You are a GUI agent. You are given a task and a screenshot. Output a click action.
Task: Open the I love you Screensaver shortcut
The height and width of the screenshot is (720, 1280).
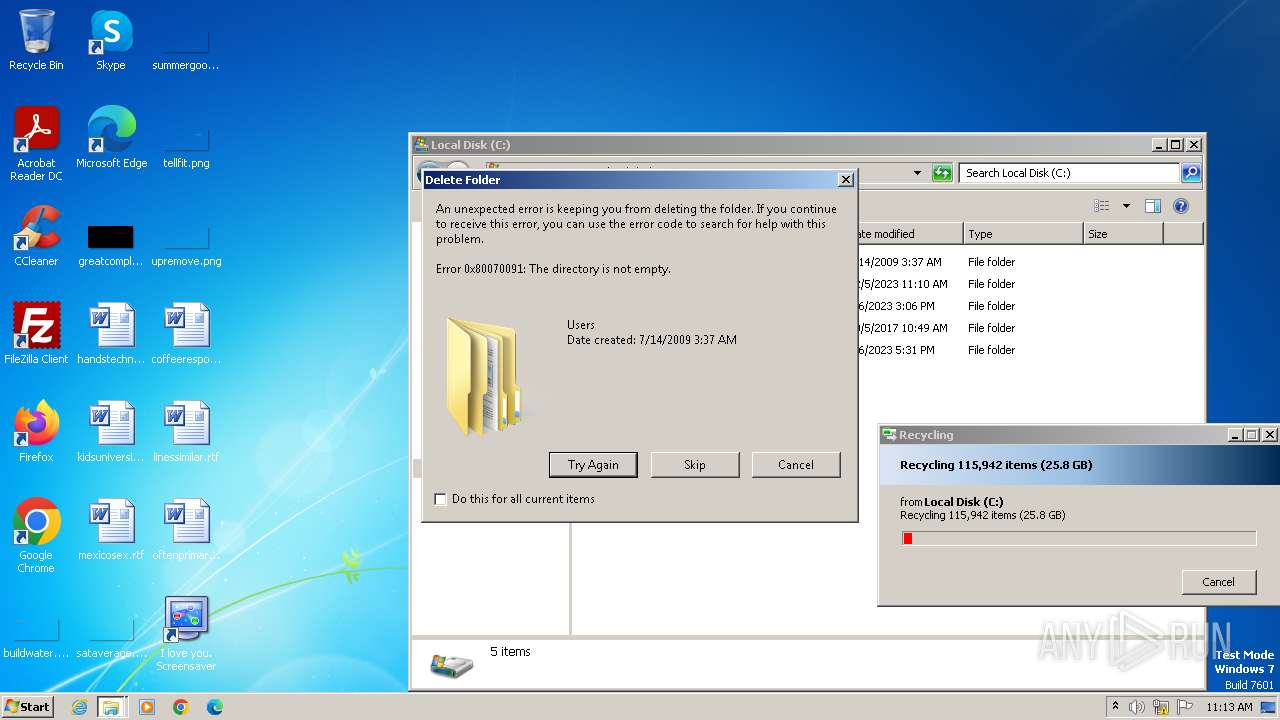coord(186,634)
